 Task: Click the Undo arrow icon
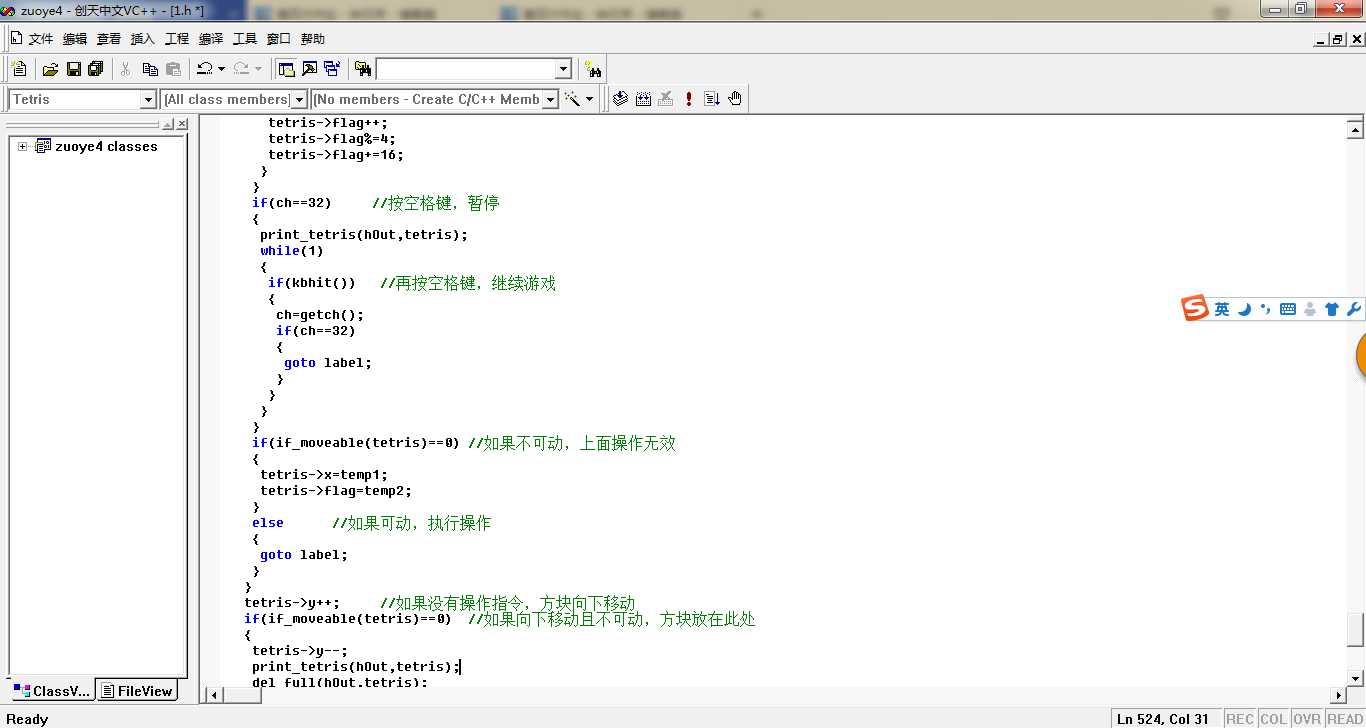coord(204,69)
